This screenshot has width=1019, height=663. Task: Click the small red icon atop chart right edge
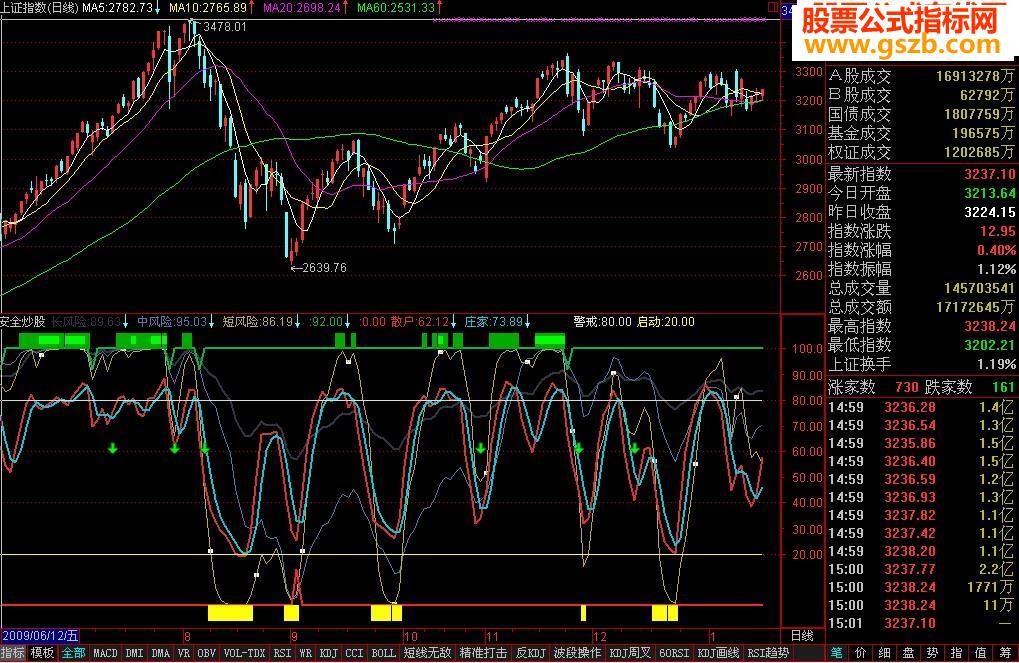pos(773,7)
